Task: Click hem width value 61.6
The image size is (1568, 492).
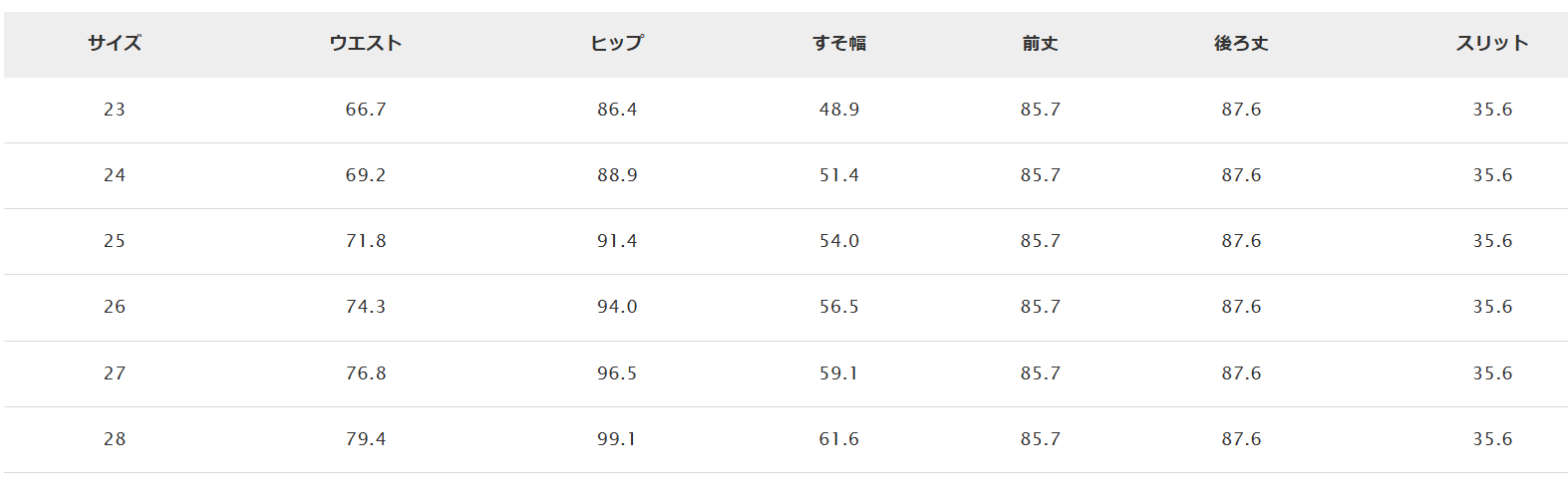Action: tap(839, 439)
